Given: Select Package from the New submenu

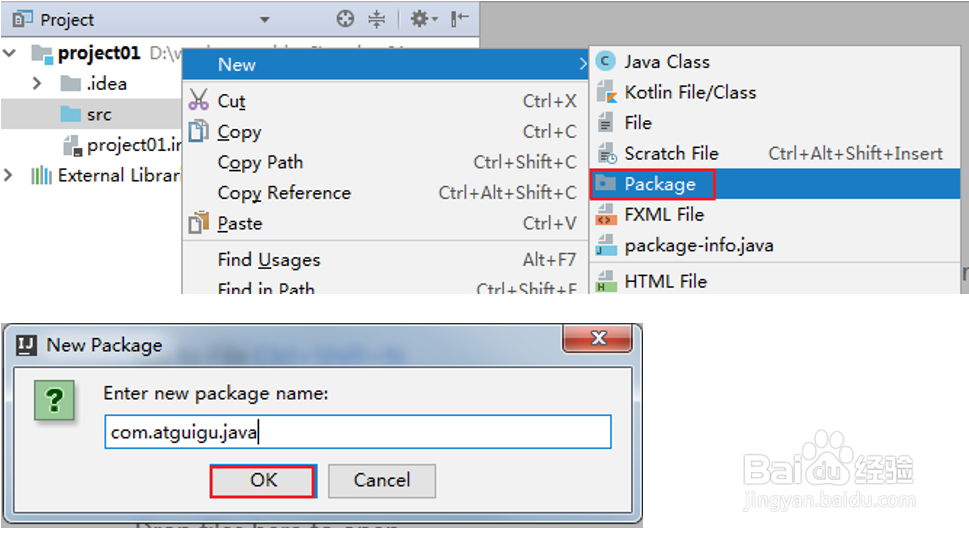Looking at the screenshot, I should (659, 184).
